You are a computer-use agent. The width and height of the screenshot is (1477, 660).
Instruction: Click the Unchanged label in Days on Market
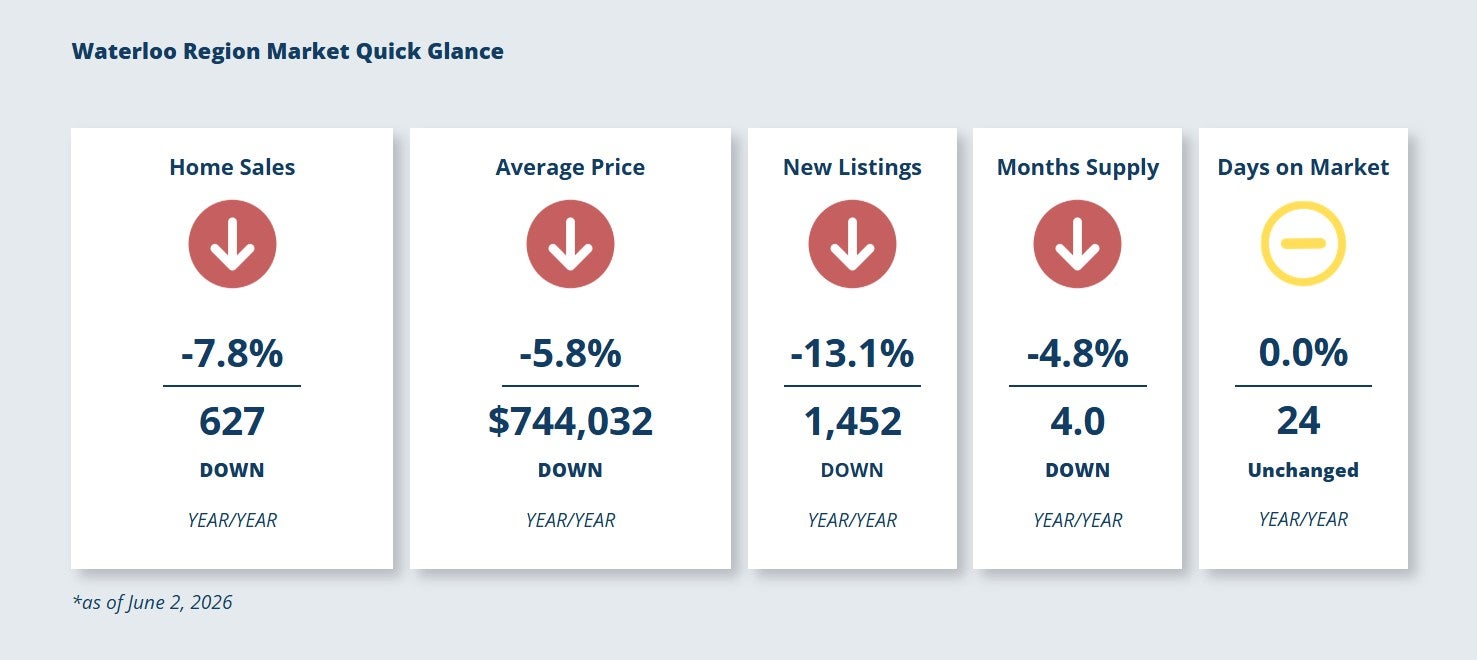click(x=1303, y=470)
